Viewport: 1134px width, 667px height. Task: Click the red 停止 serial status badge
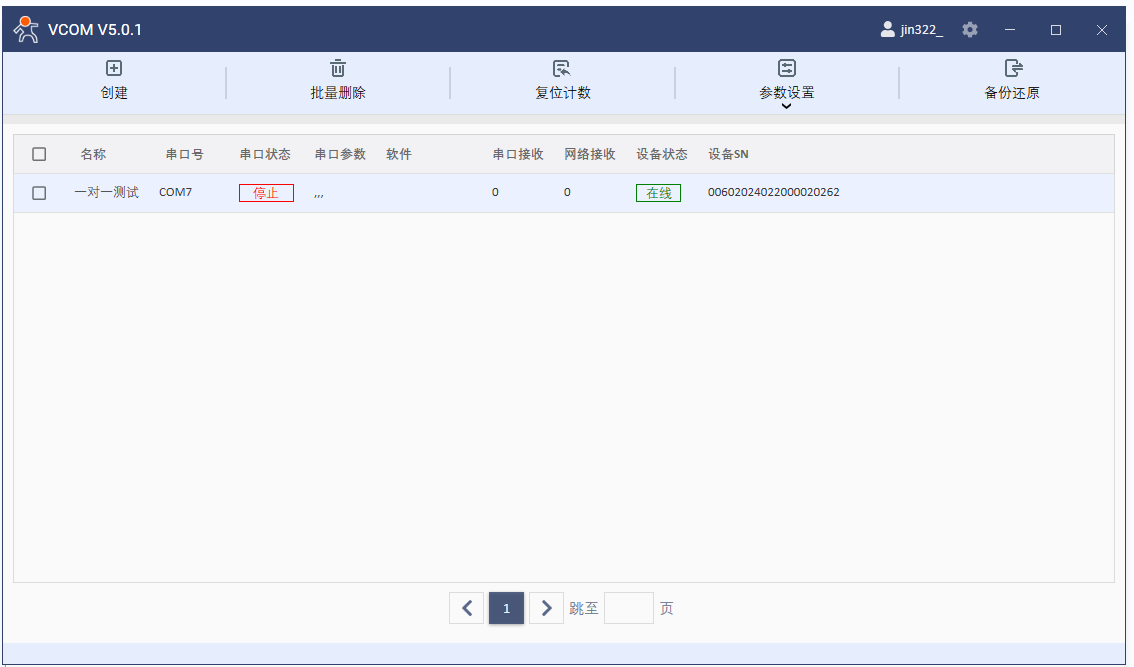tap(266, 193)
